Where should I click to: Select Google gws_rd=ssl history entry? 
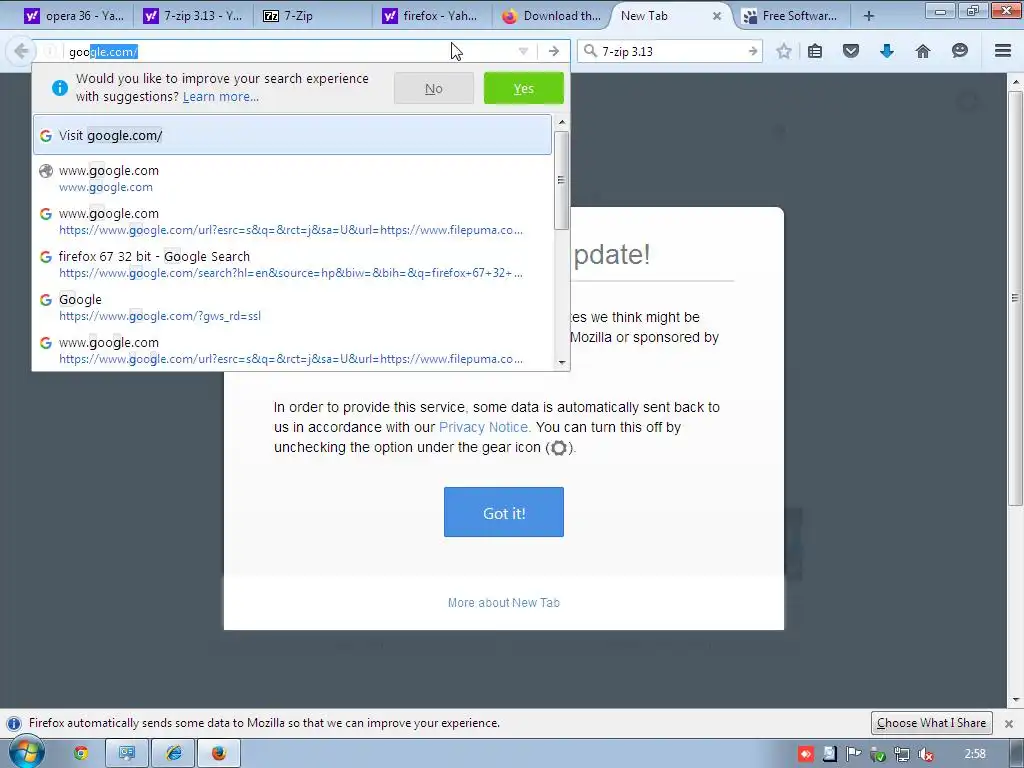tap(292, 308)
